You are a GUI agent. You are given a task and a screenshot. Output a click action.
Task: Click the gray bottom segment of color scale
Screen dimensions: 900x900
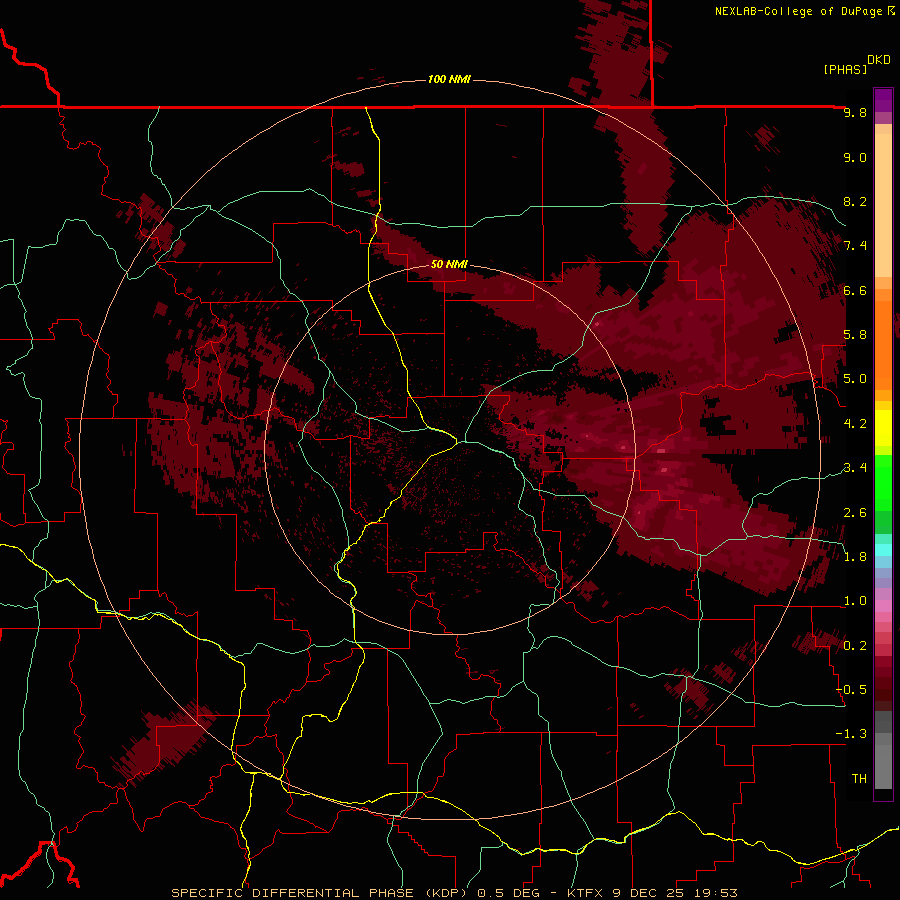[x=883, y=767]
